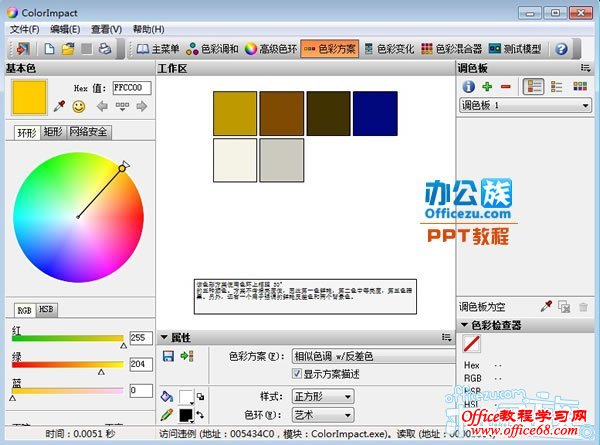Collapse the color inspector section
The height and width of the screenshot is (445, 600).
[x=464, y=325]
